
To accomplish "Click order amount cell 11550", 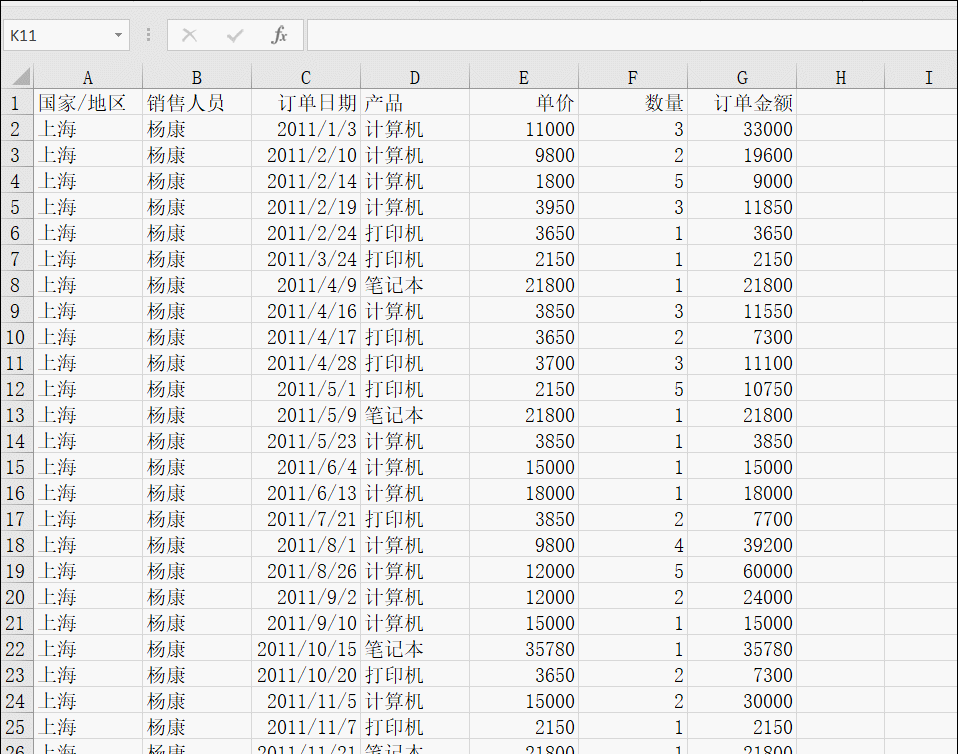I will point(742,311).
